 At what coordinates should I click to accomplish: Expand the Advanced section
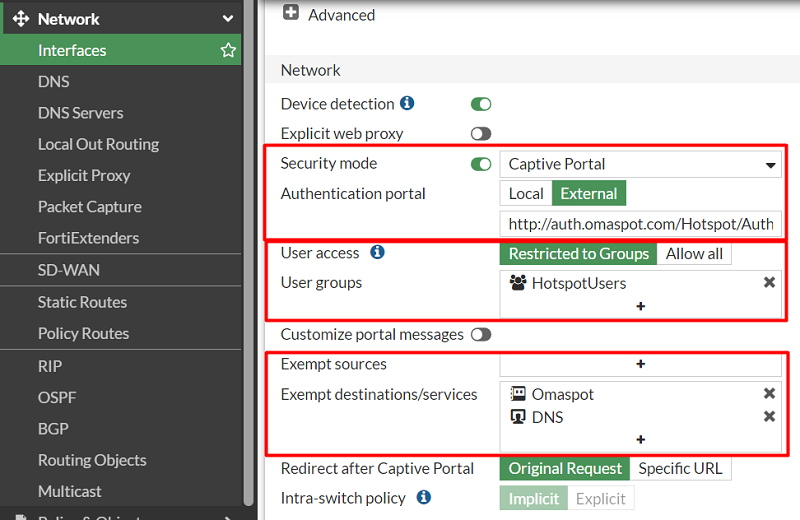[291, 14]
